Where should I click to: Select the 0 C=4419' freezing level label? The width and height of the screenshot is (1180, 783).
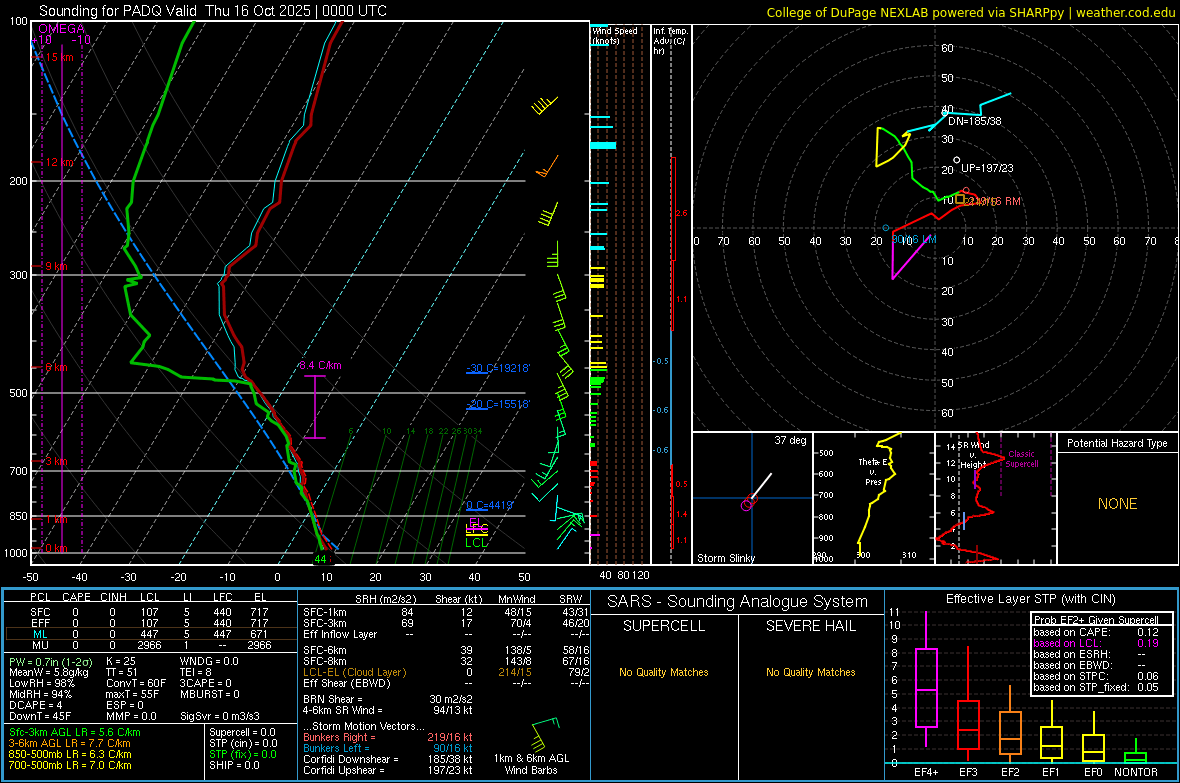click(489, 505)
